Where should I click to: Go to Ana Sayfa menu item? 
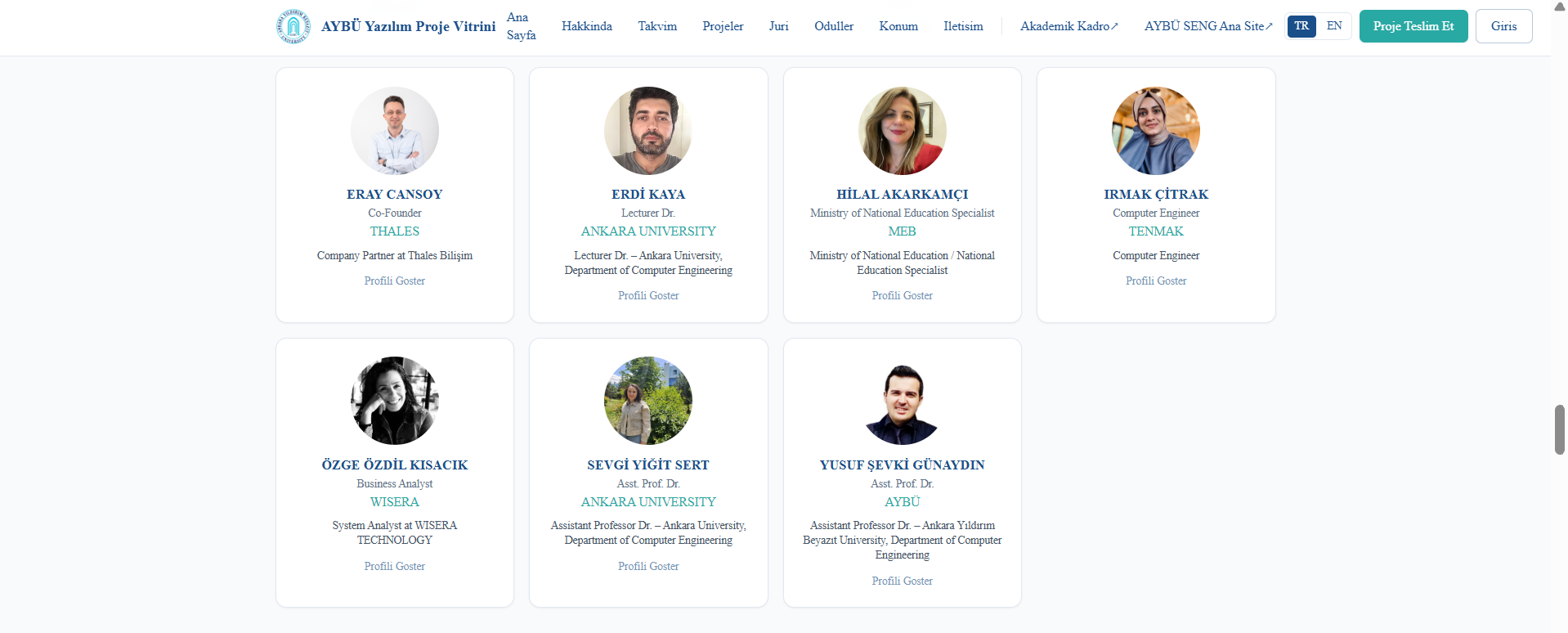pos(522,26)
